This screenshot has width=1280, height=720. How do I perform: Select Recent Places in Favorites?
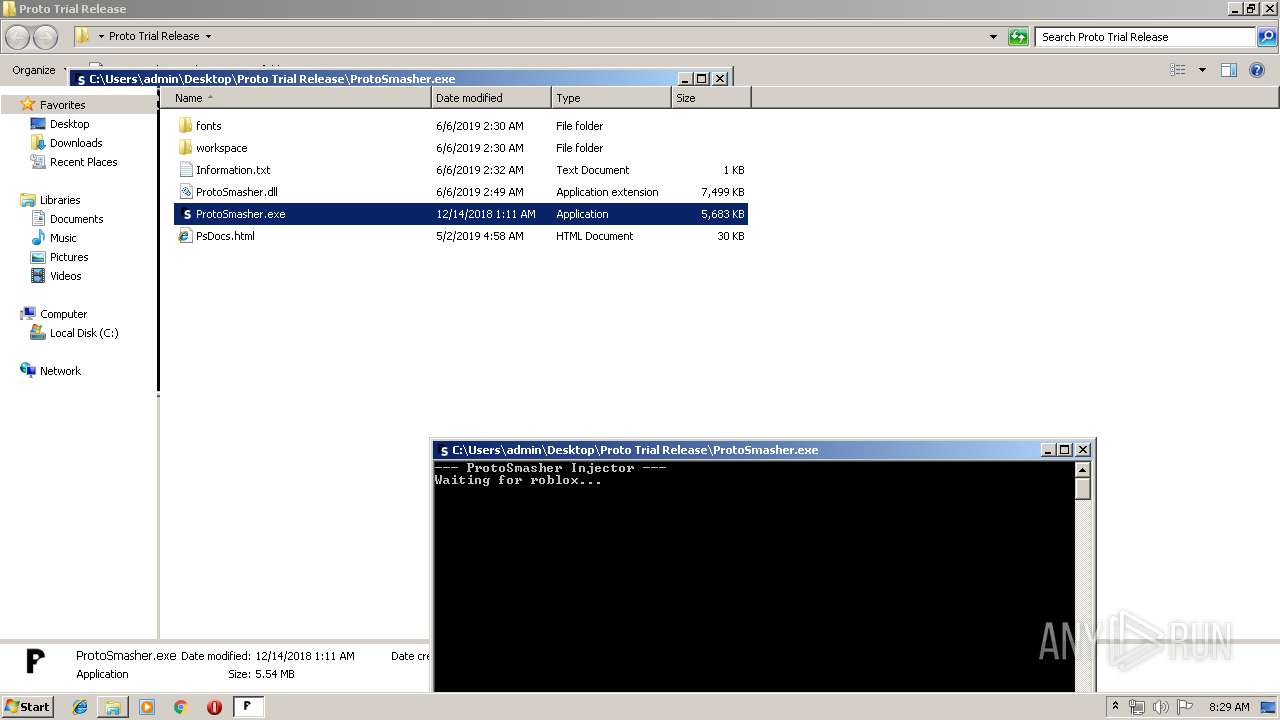(83, 162)
